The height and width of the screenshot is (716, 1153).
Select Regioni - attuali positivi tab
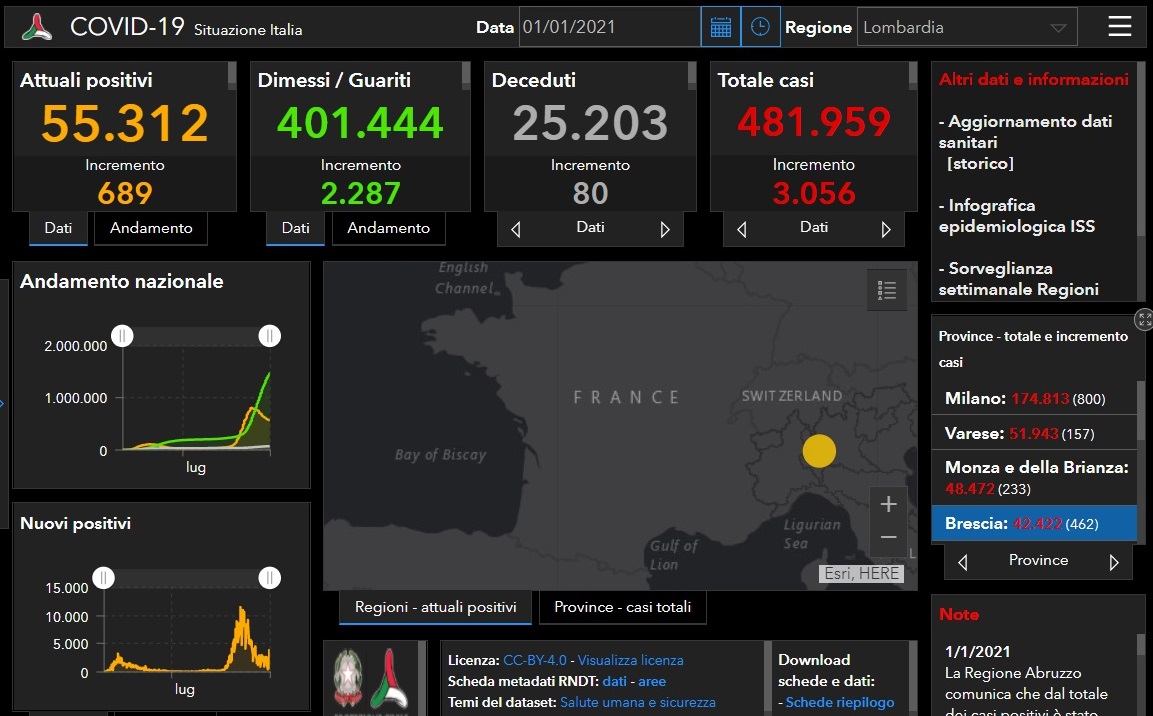pyautogui.click(x=435, y=607)
